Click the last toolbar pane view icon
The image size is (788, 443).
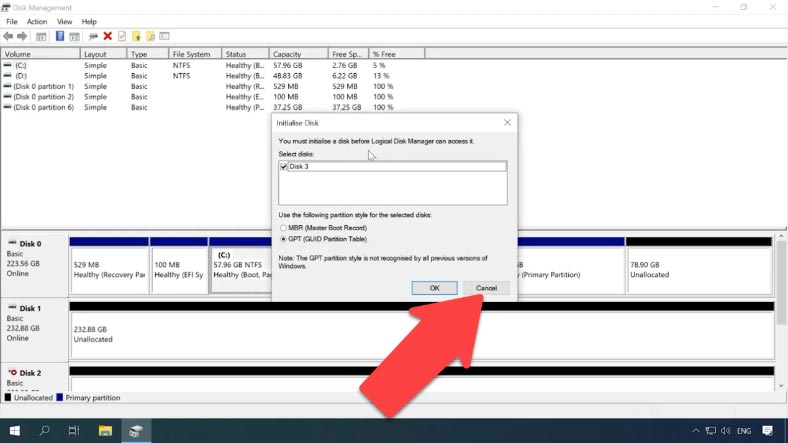(164, 36)
